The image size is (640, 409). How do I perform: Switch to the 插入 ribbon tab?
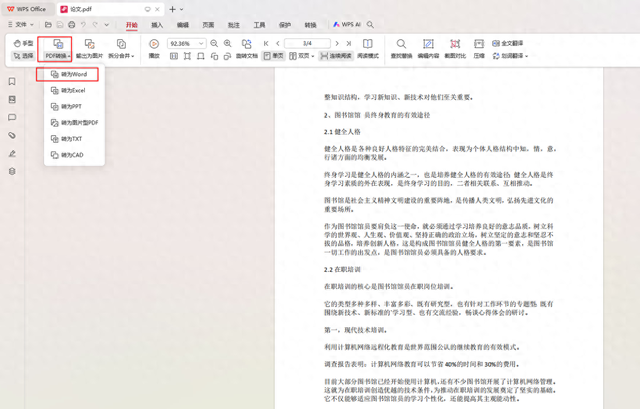(x=157, y=25)
